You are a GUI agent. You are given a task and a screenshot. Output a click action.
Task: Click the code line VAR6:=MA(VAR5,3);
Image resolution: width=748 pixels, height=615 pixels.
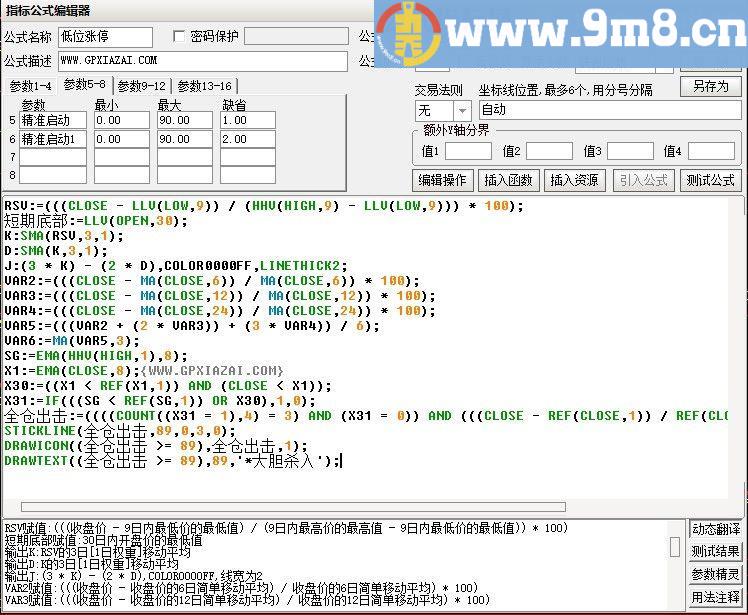pyautogui.click(x=72, y=341)
